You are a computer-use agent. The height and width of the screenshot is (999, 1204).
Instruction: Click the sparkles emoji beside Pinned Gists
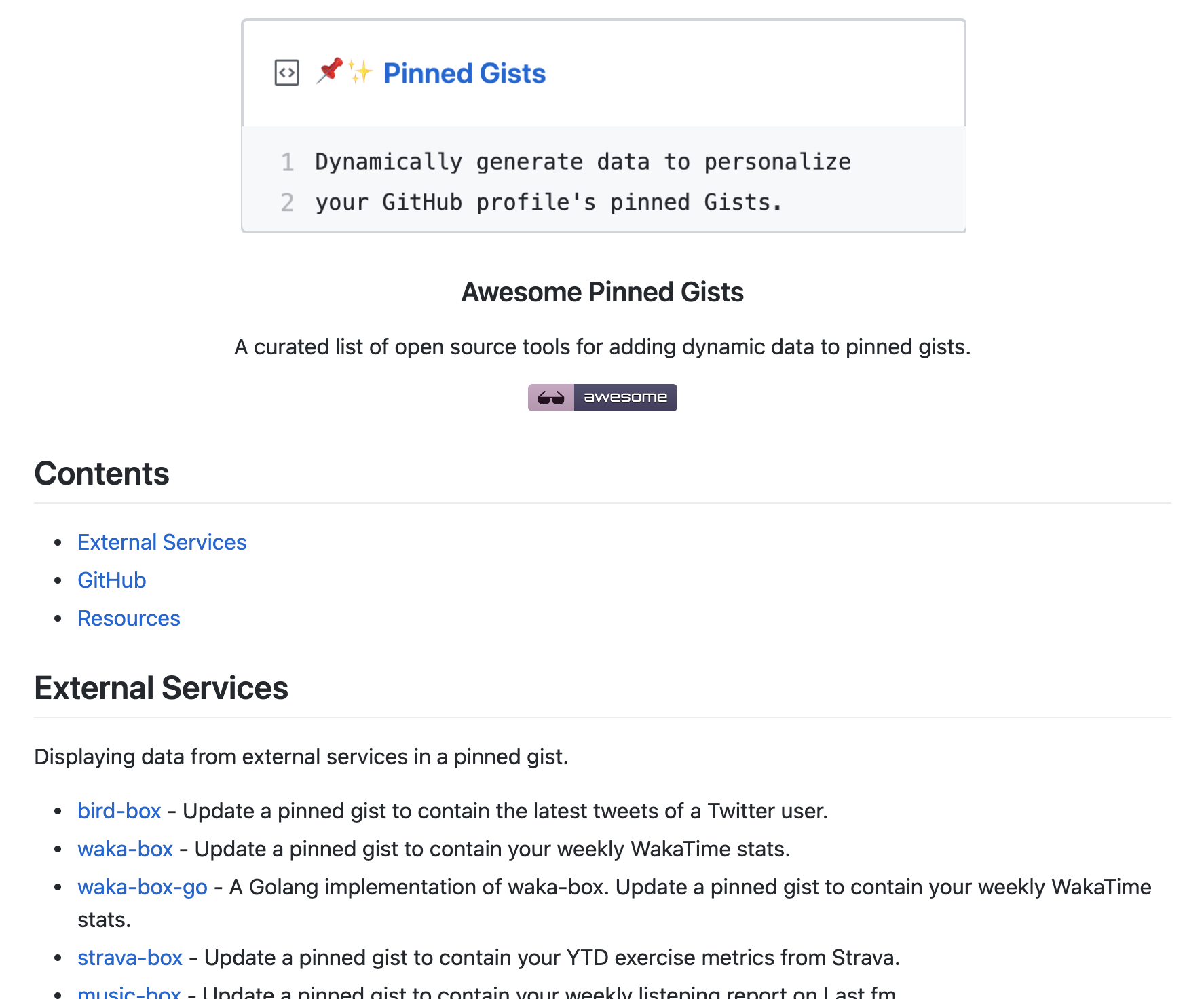(360, 71)
